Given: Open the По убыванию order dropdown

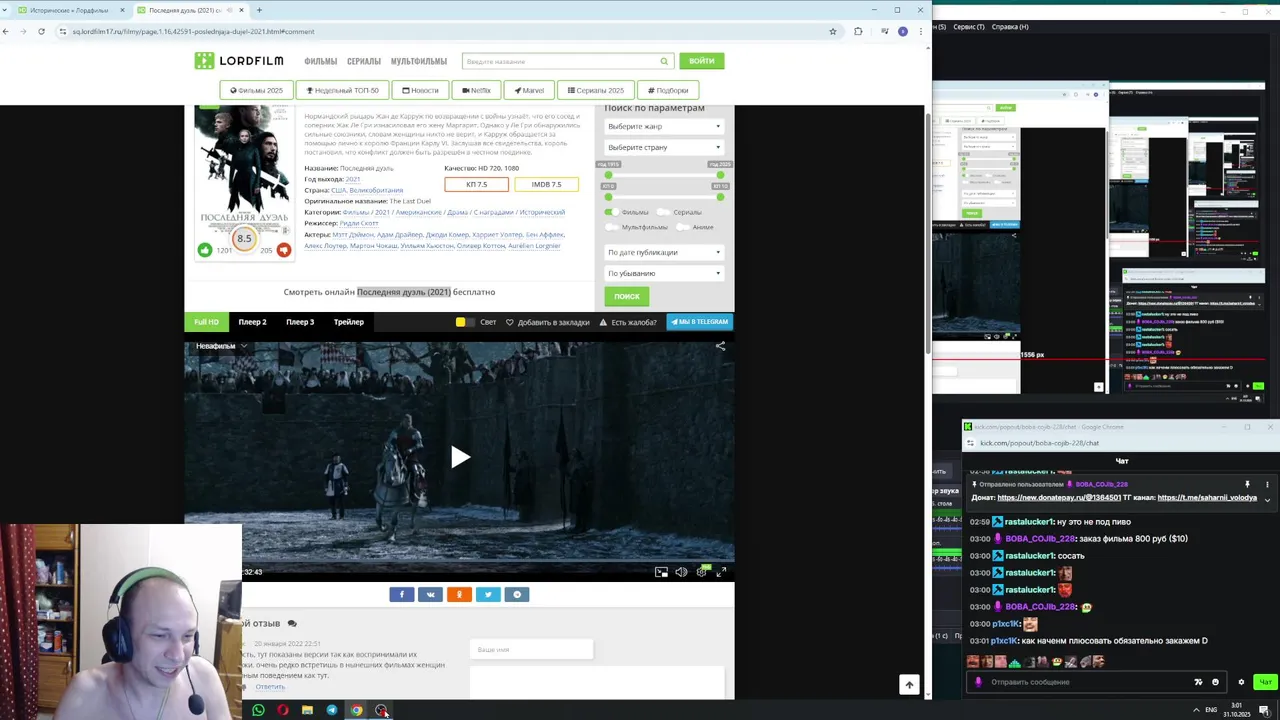Looking at the screenshot, I should click(664, 273).
